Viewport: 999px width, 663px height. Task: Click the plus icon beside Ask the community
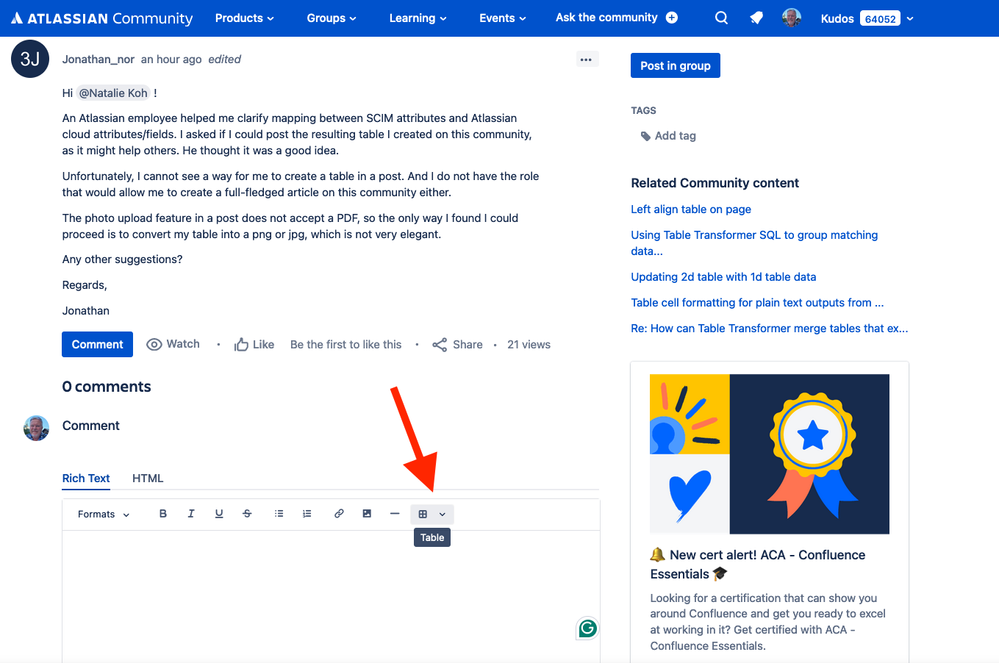(672, 18)
